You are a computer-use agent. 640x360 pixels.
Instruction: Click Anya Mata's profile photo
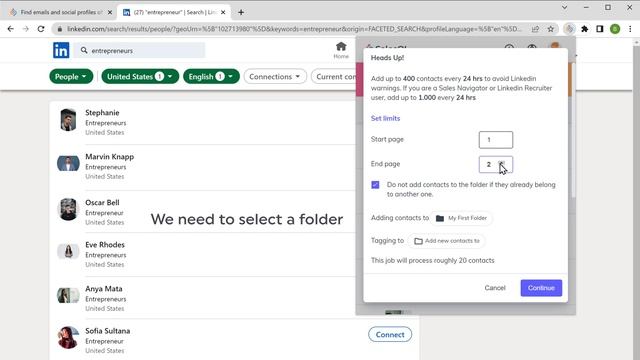(68, 295)
